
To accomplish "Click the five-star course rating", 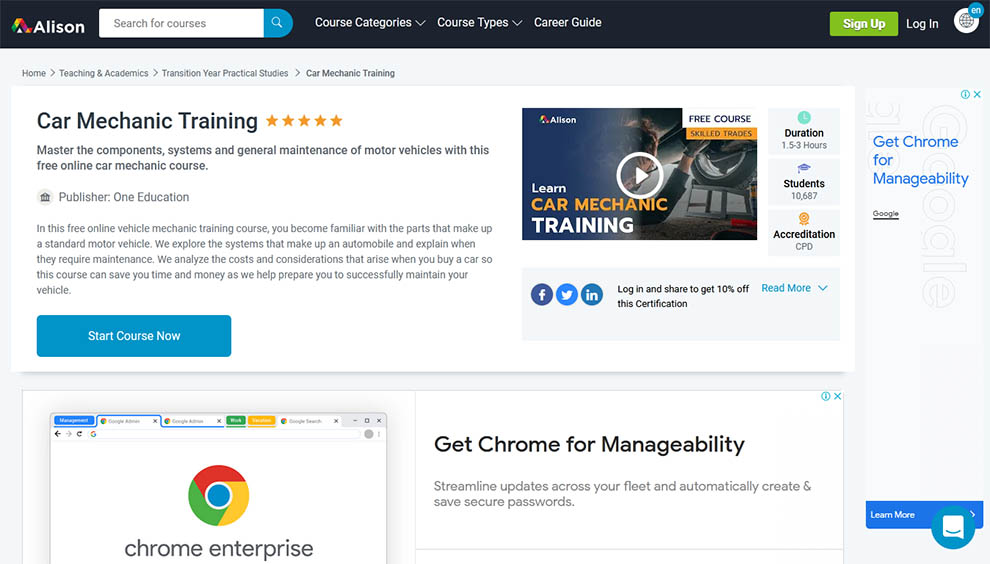I will pos(304,121).
